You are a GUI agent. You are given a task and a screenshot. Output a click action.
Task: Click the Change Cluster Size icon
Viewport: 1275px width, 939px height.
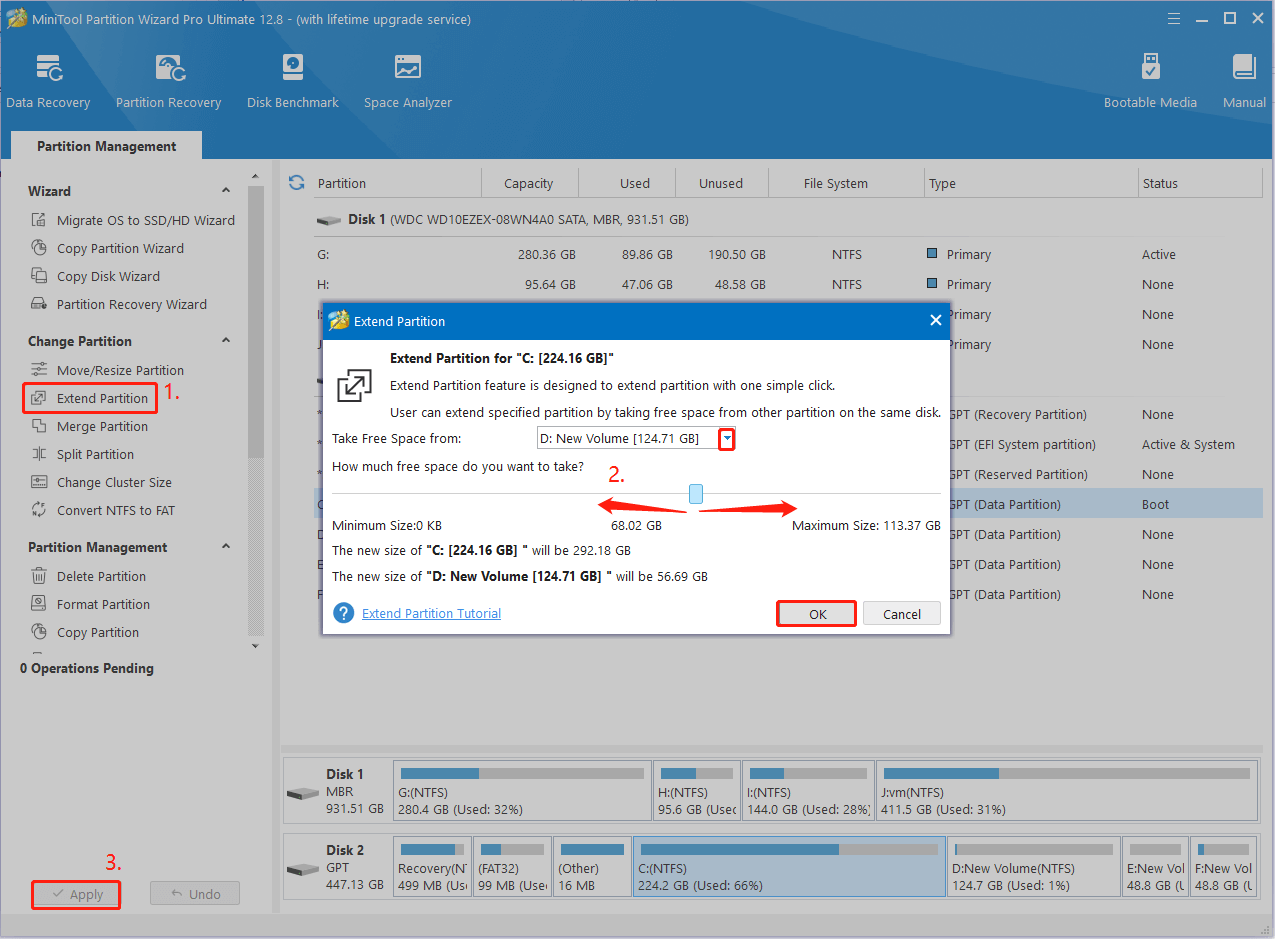tap(39, 482)
